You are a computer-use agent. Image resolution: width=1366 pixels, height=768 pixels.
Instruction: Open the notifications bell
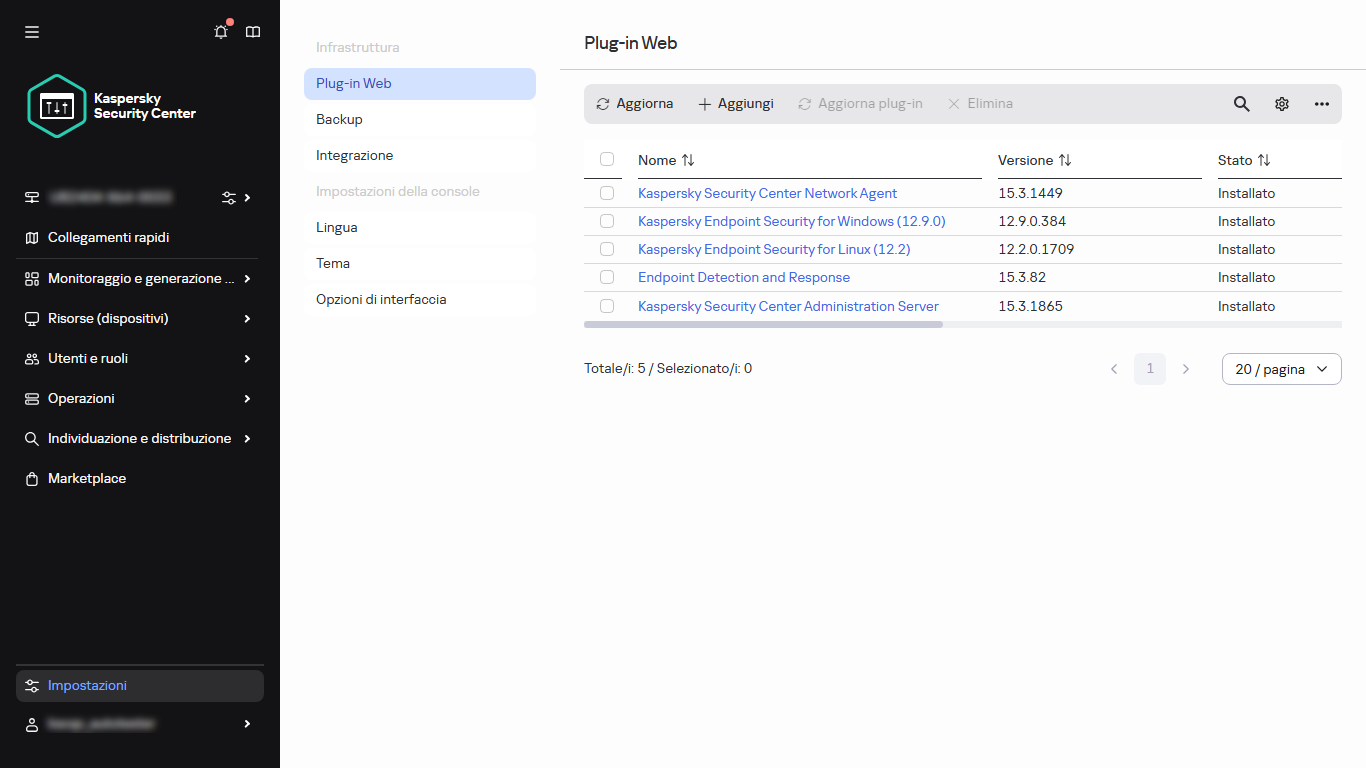(220, 31)
